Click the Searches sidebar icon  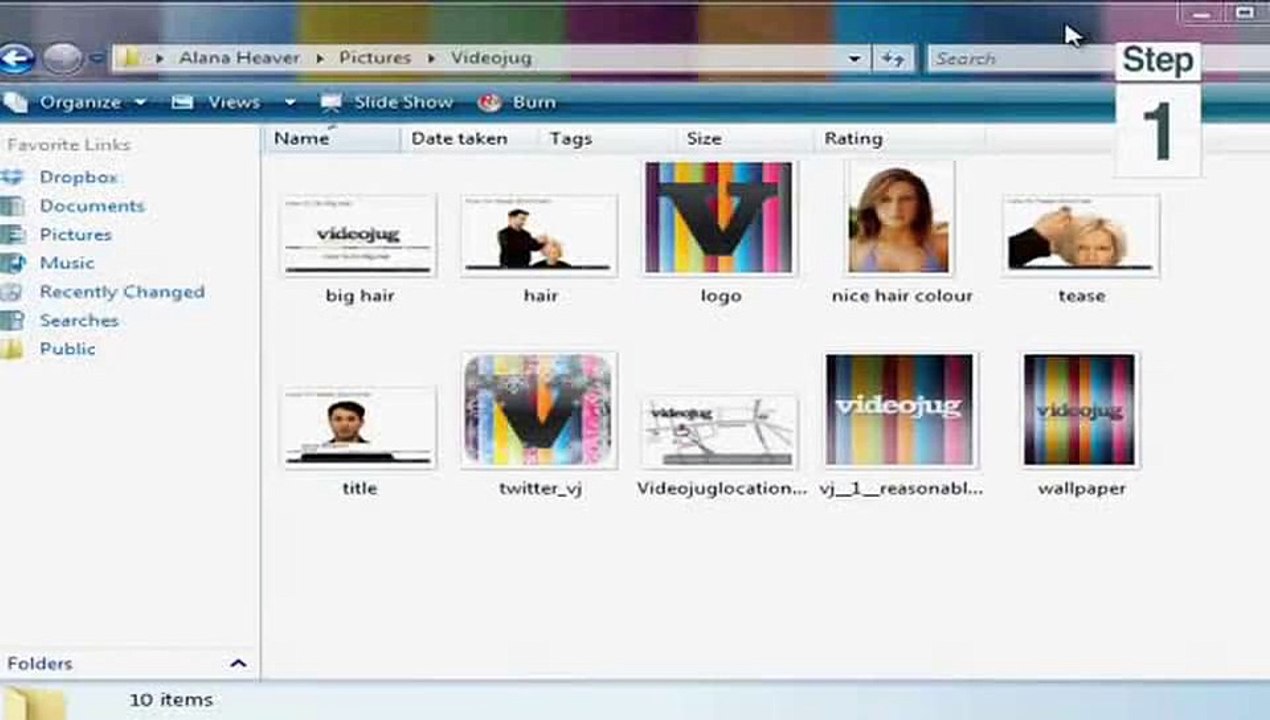[x=11, y=321]
